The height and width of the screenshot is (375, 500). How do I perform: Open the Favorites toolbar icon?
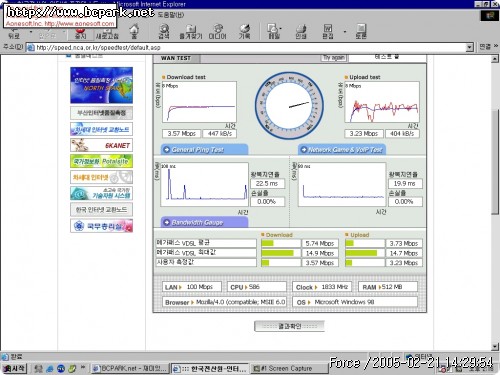point(191,31)
